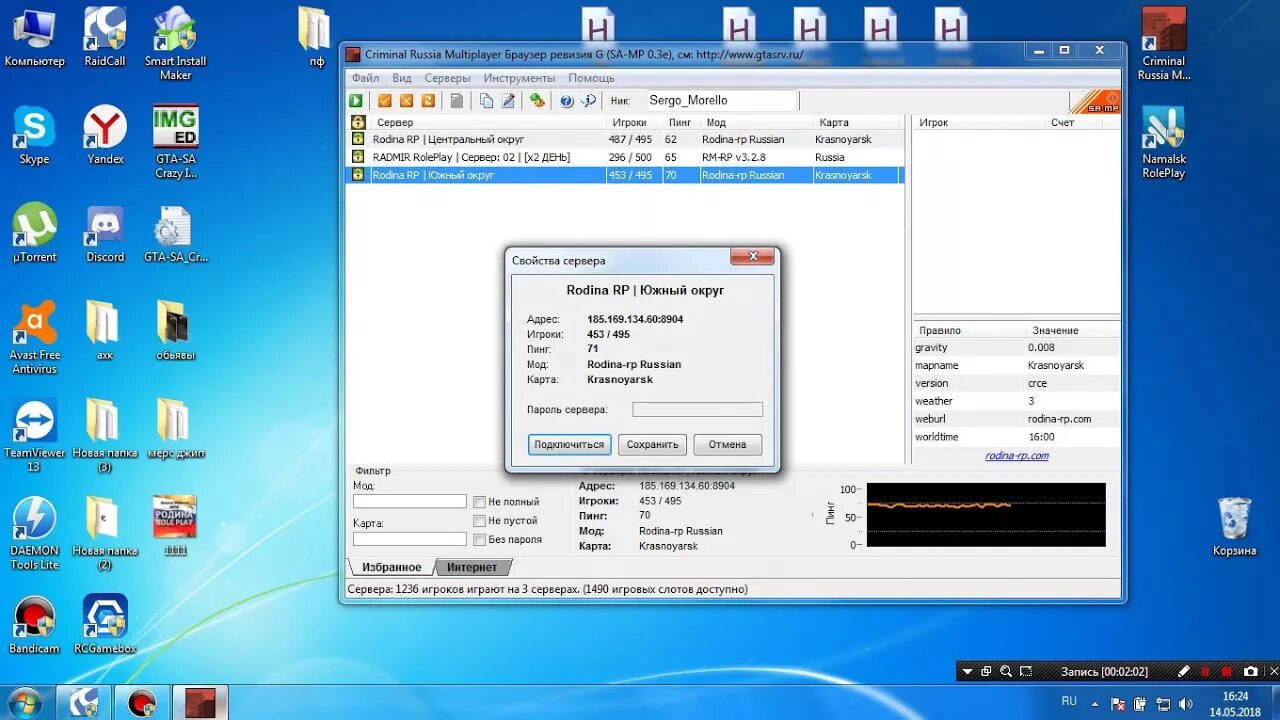The height and width of the screenshot is (720, 1280).
Task: Show hidden tray icons arrow
Action: click(1094, 702)
